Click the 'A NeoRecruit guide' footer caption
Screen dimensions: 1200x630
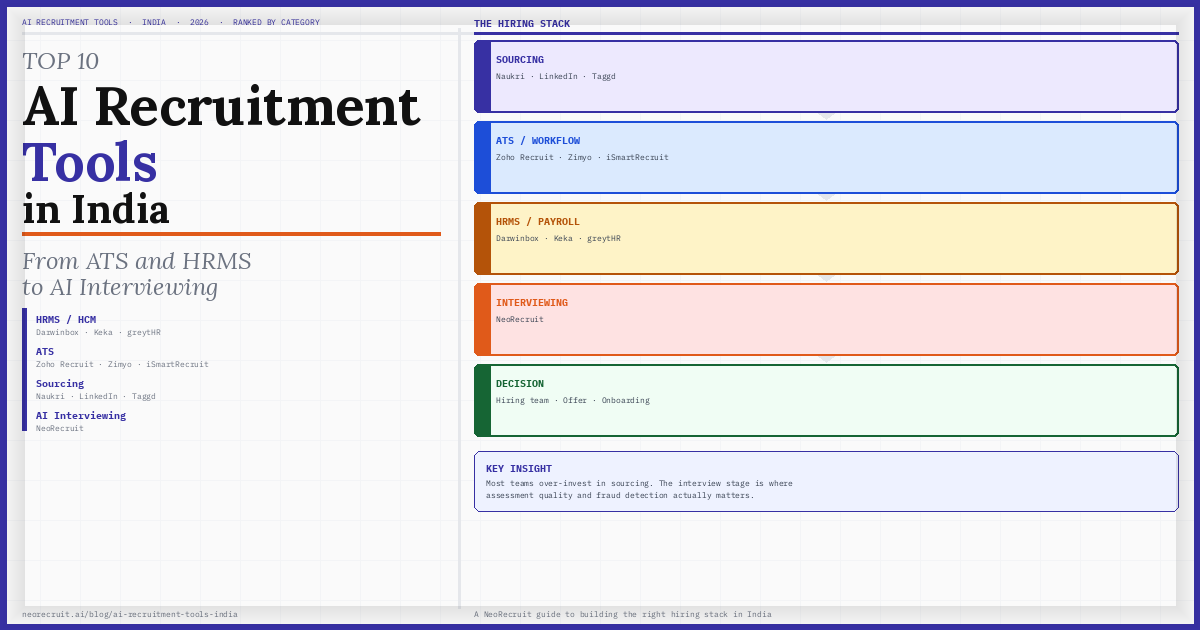point(623,614)
